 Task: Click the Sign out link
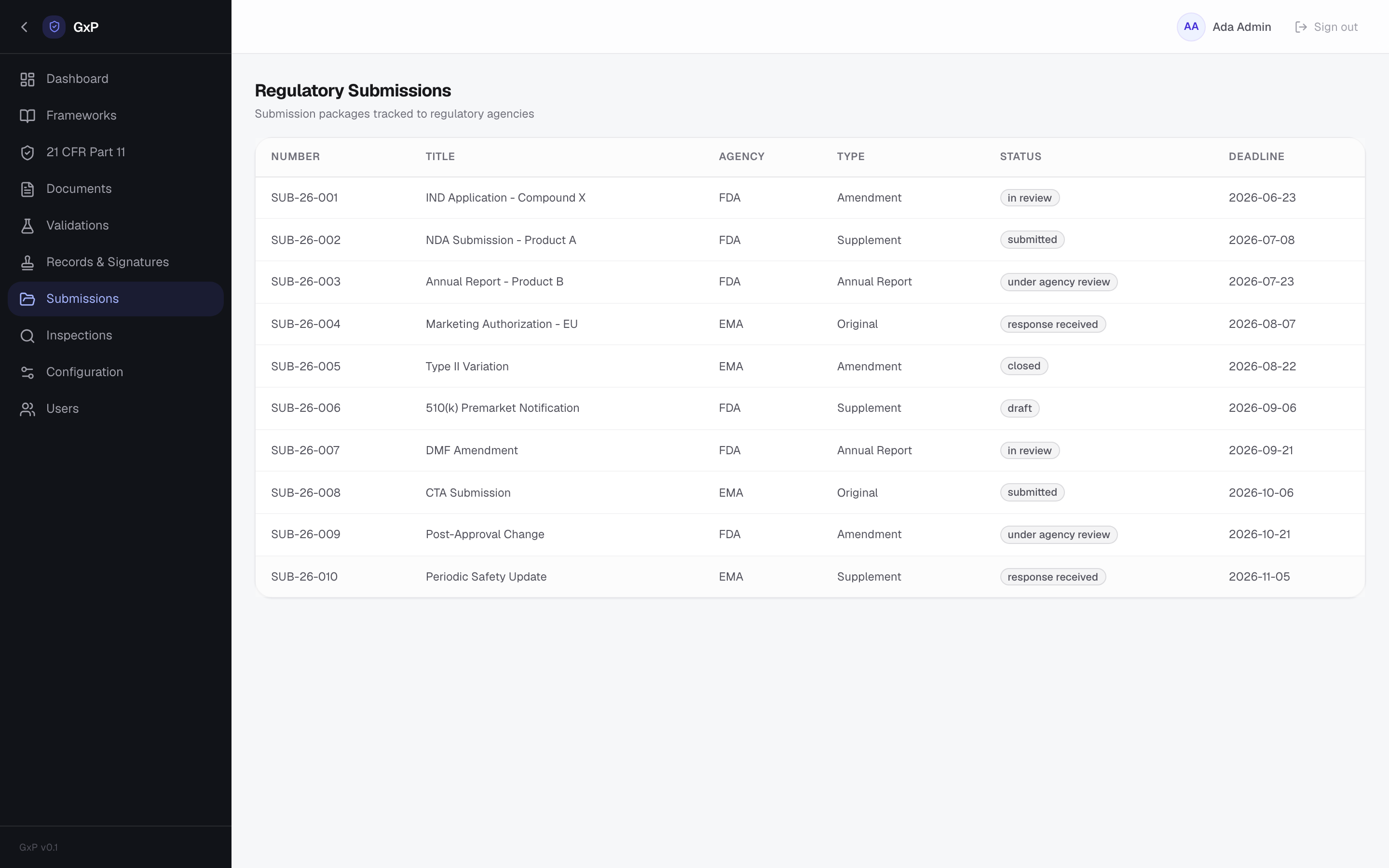[x=1326, y=27]
